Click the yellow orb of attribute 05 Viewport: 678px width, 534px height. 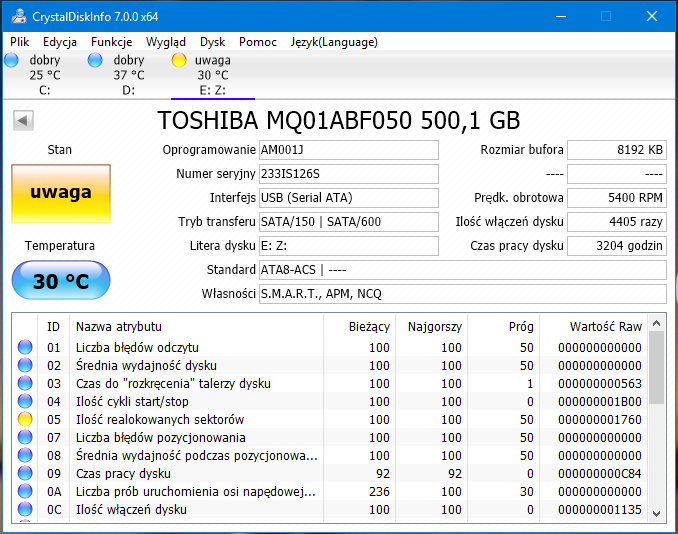click(25, 419)
